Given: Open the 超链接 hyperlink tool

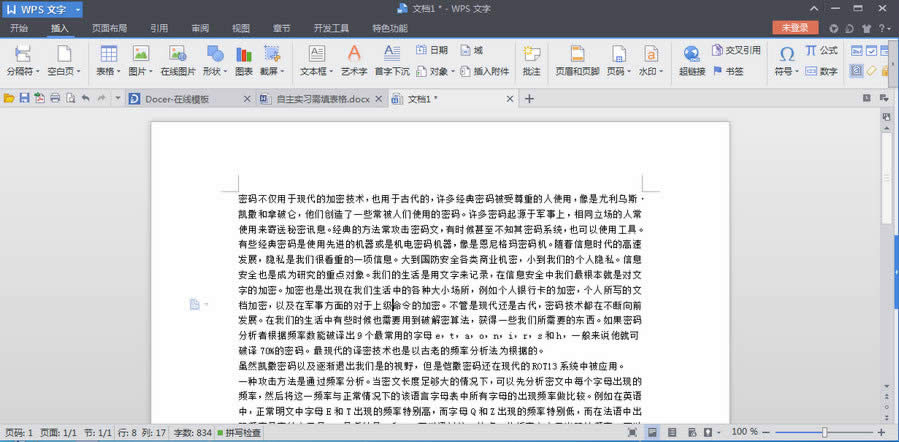Looking at the screenshot, I should click(x=692, y=60).
